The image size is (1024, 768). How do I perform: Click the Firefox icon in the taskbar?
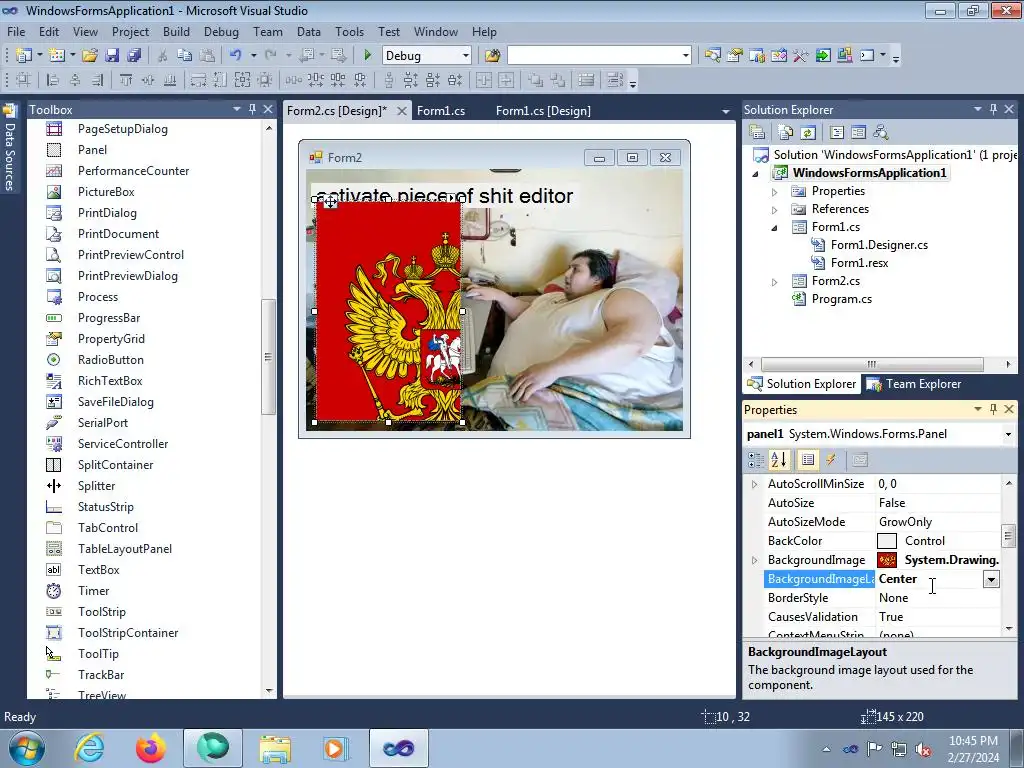point(150,748)
